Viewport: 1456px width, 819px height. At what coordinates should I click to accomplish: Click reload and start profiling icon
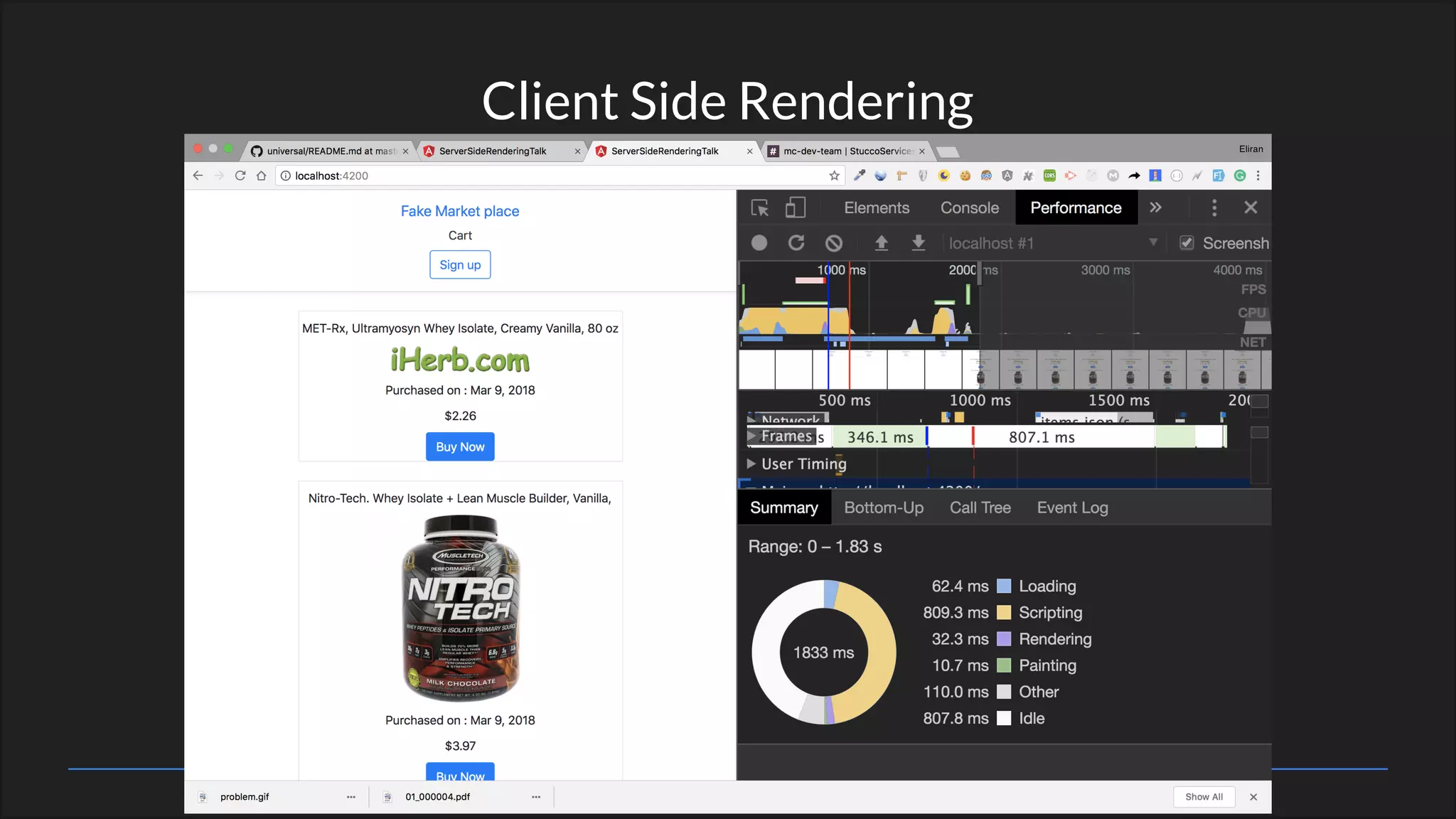pos(796,243)
